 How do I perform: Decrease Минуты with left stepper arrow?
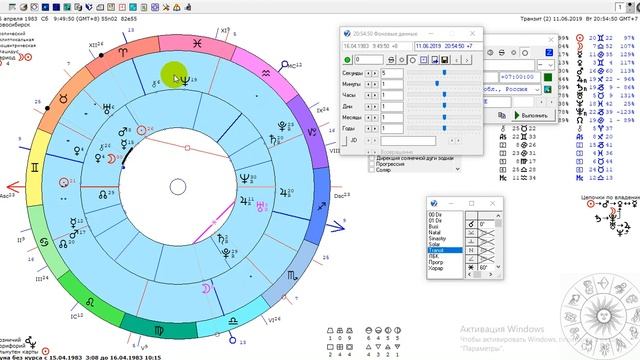click(368, 84)
